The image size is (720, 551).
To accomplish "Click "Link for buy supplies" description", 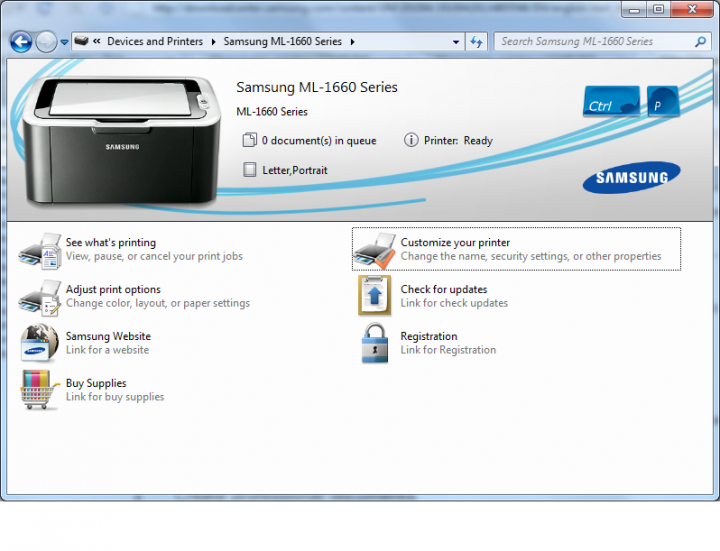I will tap(115, 397).
